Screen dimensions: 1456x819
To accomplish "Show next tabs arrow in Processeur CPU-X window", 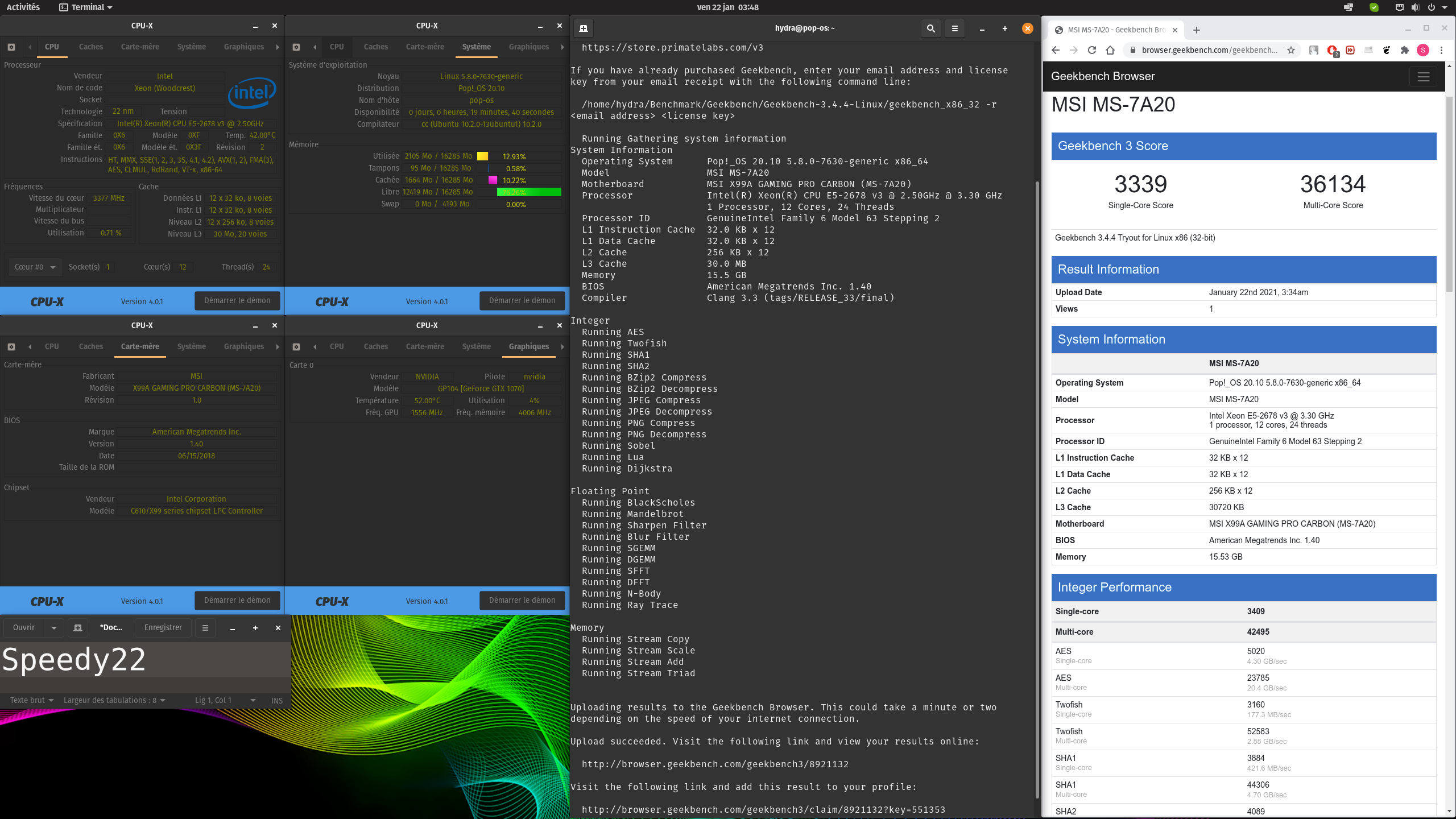I will pyautogui.click(x=278, y=47).
